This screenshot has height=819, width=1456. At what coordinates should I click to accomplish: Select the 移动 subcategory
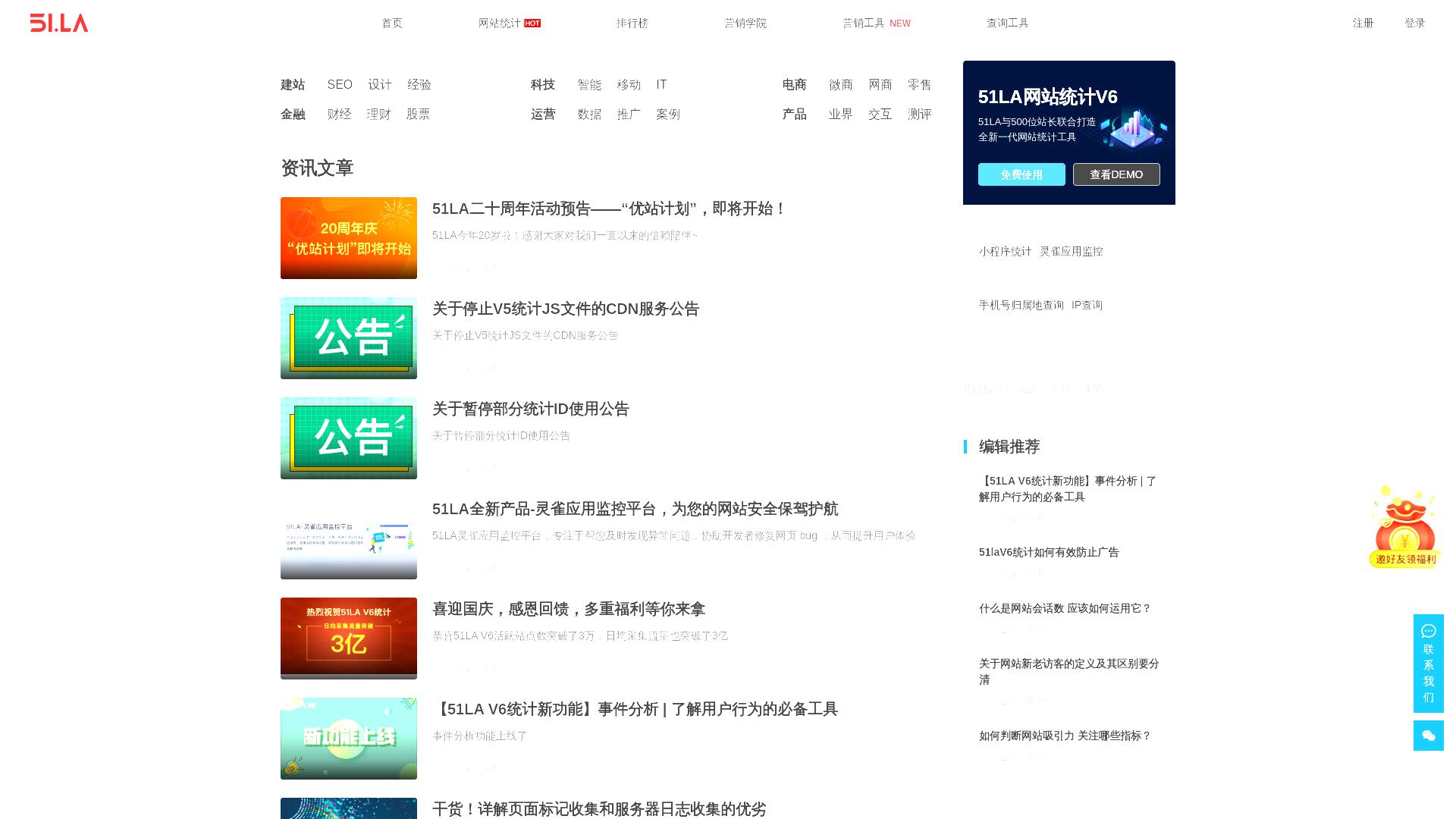[x=629, y=84]
